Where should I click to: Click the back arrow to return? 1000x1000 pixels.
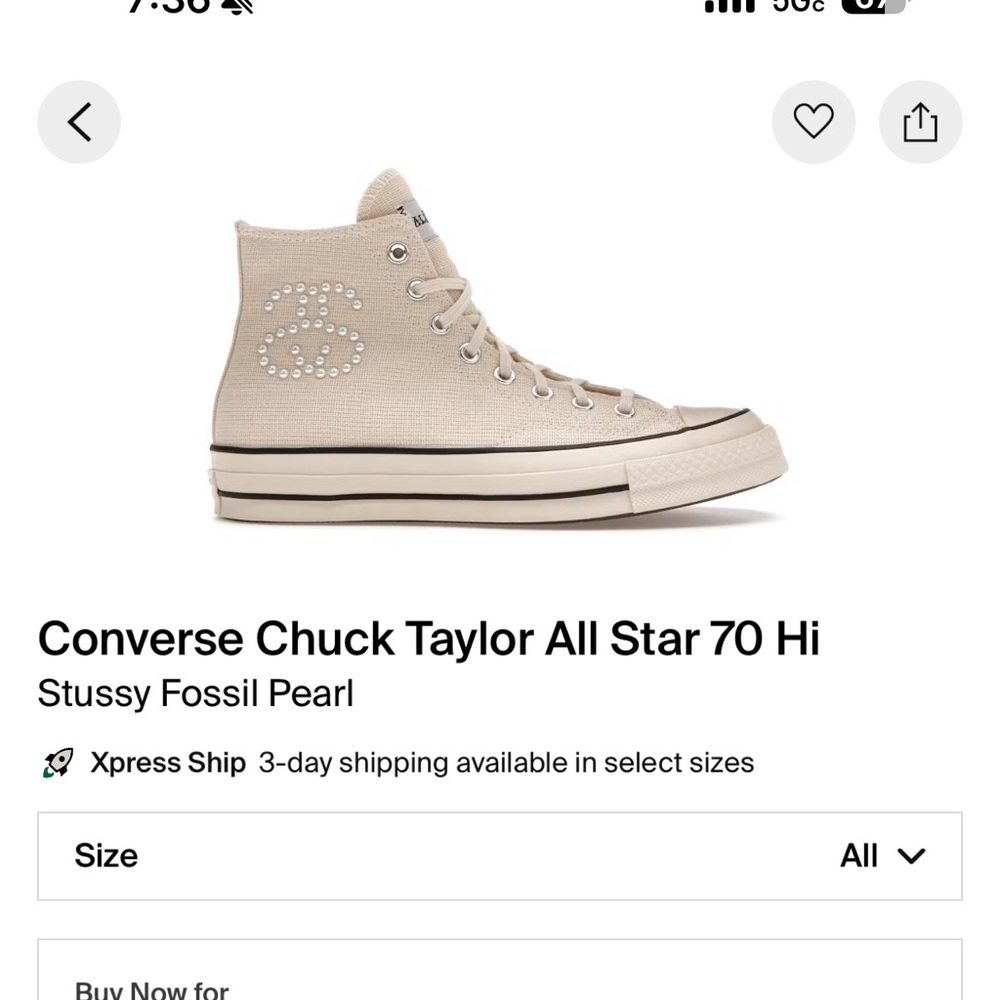click(79, 121)
